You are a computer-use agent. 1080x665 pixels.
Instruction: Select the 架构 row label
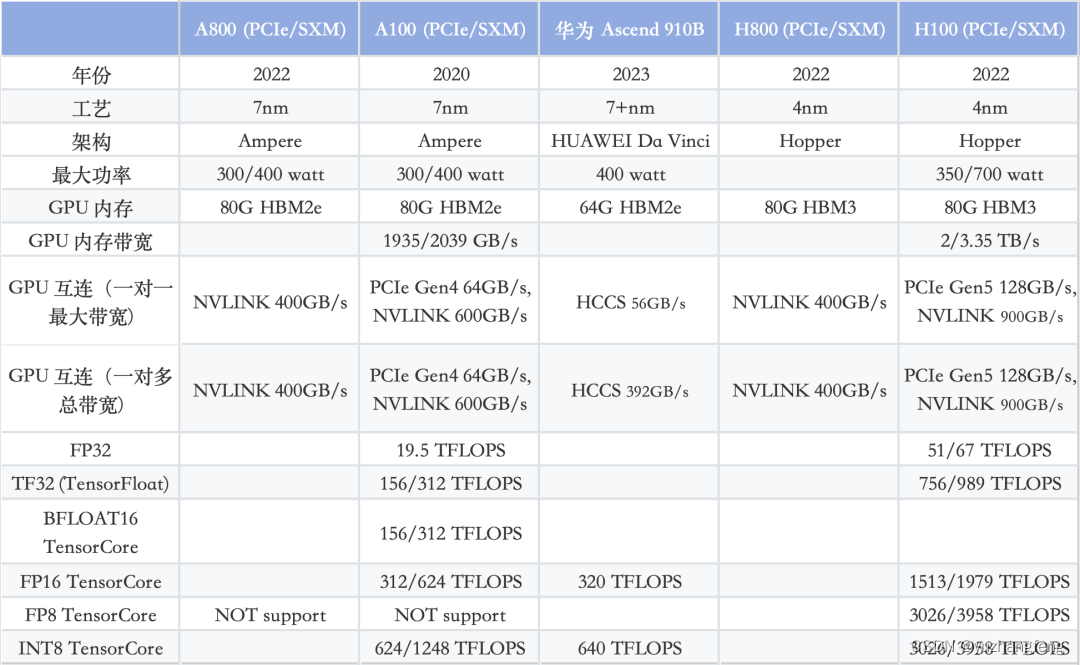coord(91,141)
